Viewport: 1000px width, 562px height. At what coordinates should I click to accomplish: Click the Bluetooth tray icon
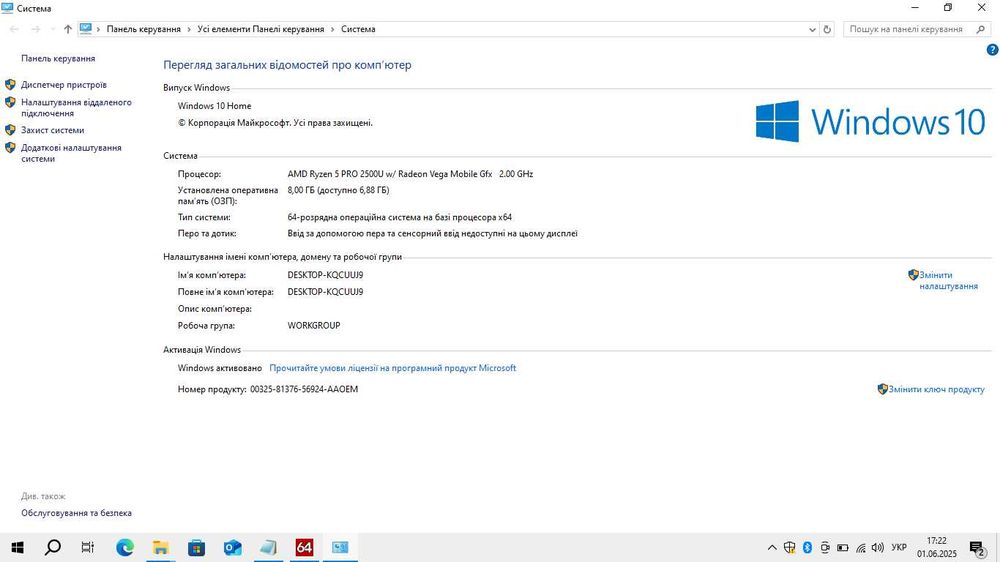pos(807,547)
